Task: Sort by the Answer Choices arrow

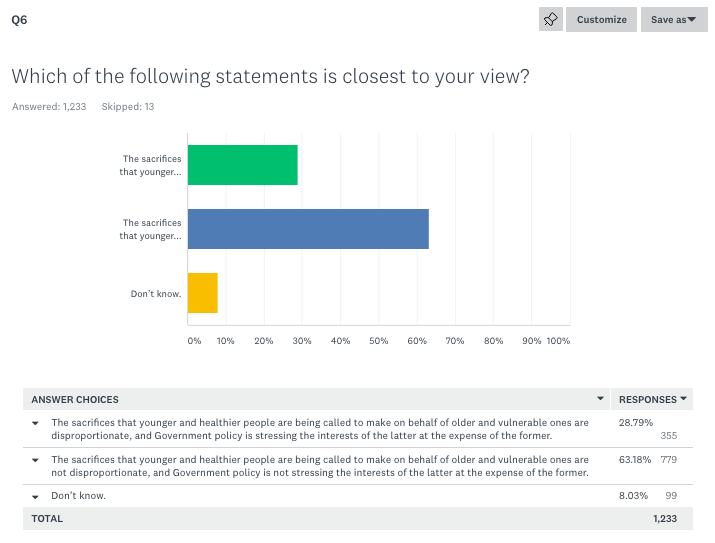Action: click(600, 399)
